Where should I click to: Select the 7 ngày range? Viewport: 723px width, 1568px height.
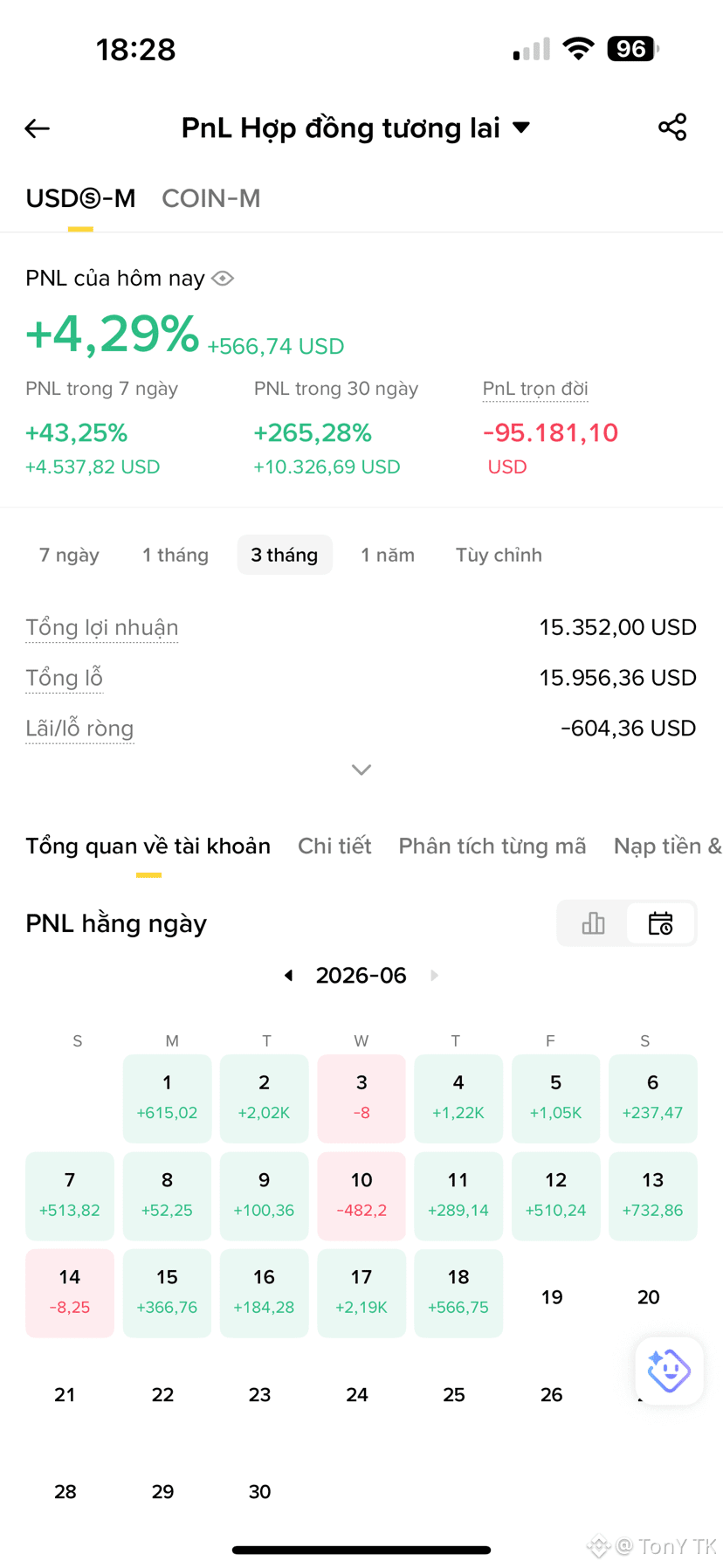pyautogui.click(x=69, y=555)
